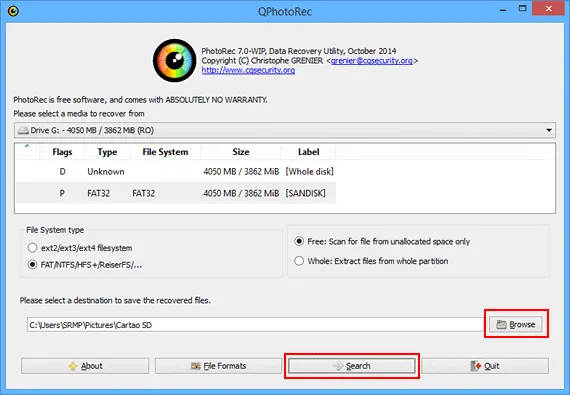
Task: Sort the table by Flags column
Action: (x=62, y=152)
